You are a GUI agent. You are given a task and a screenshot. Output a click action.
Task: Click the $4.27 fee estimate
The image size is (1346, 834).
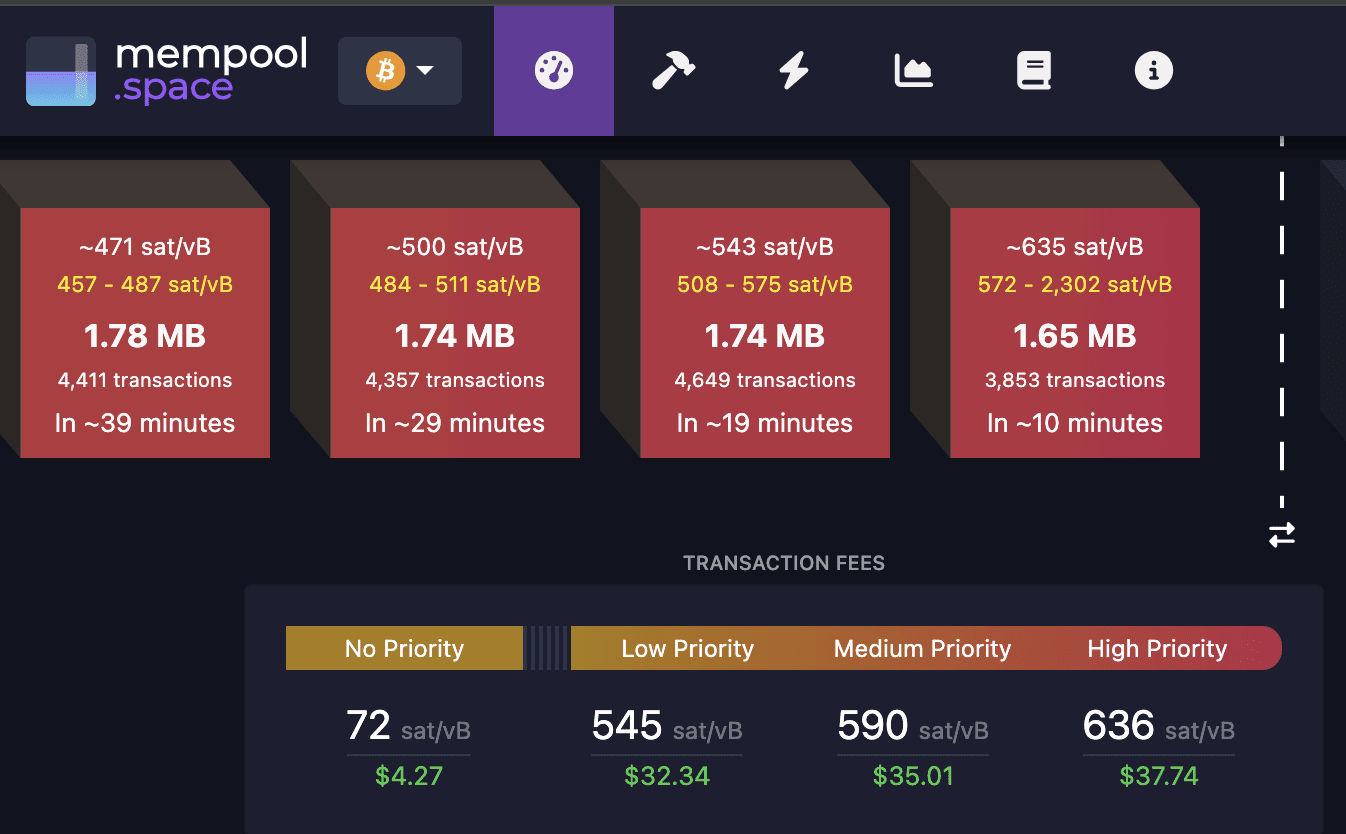409,776
